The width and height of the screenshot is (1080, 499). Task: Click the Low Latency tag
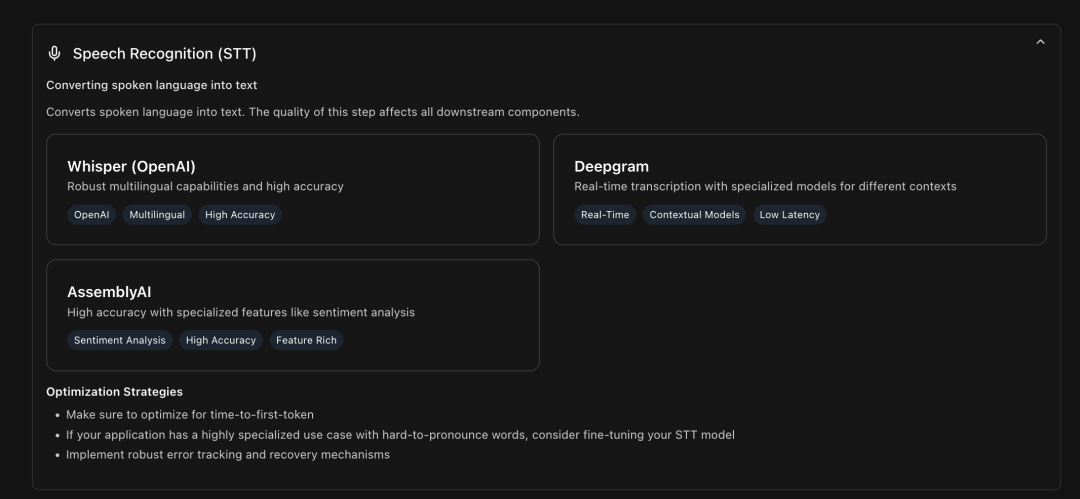coord(789,214)
